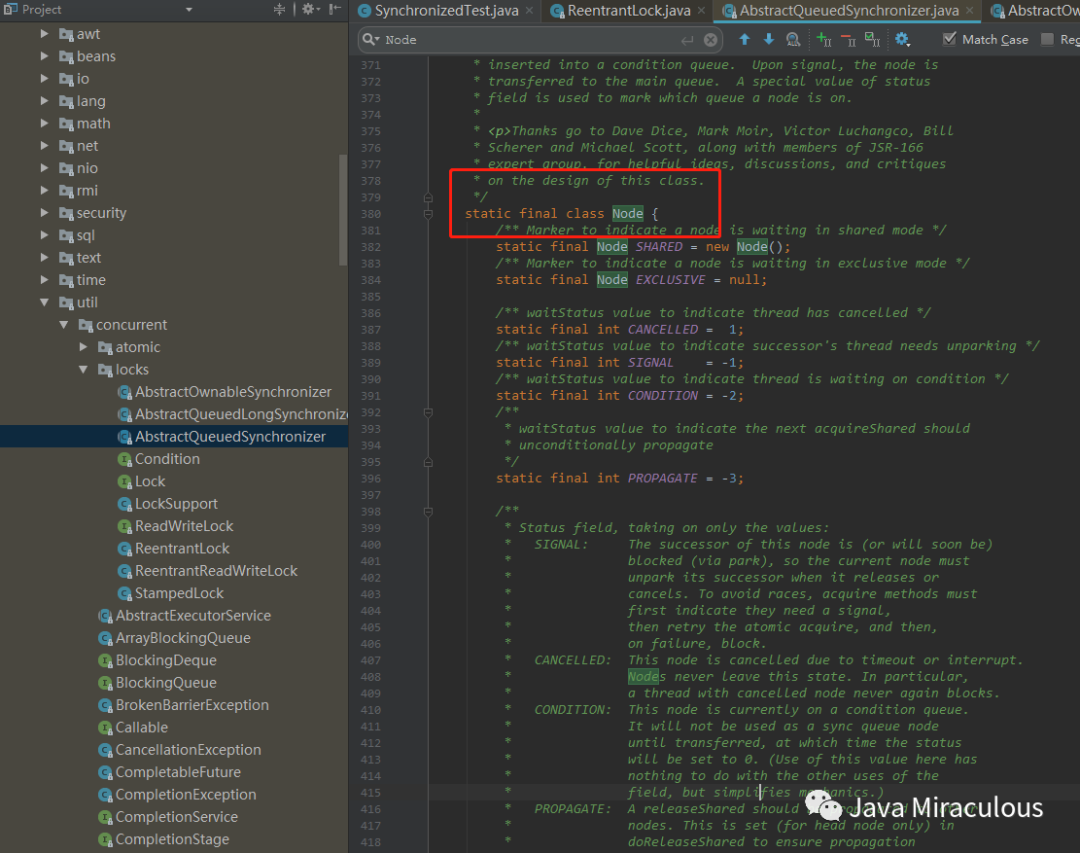Open the Lock interface
Screen dimensions: 1080x853
[x=149, y=481]
